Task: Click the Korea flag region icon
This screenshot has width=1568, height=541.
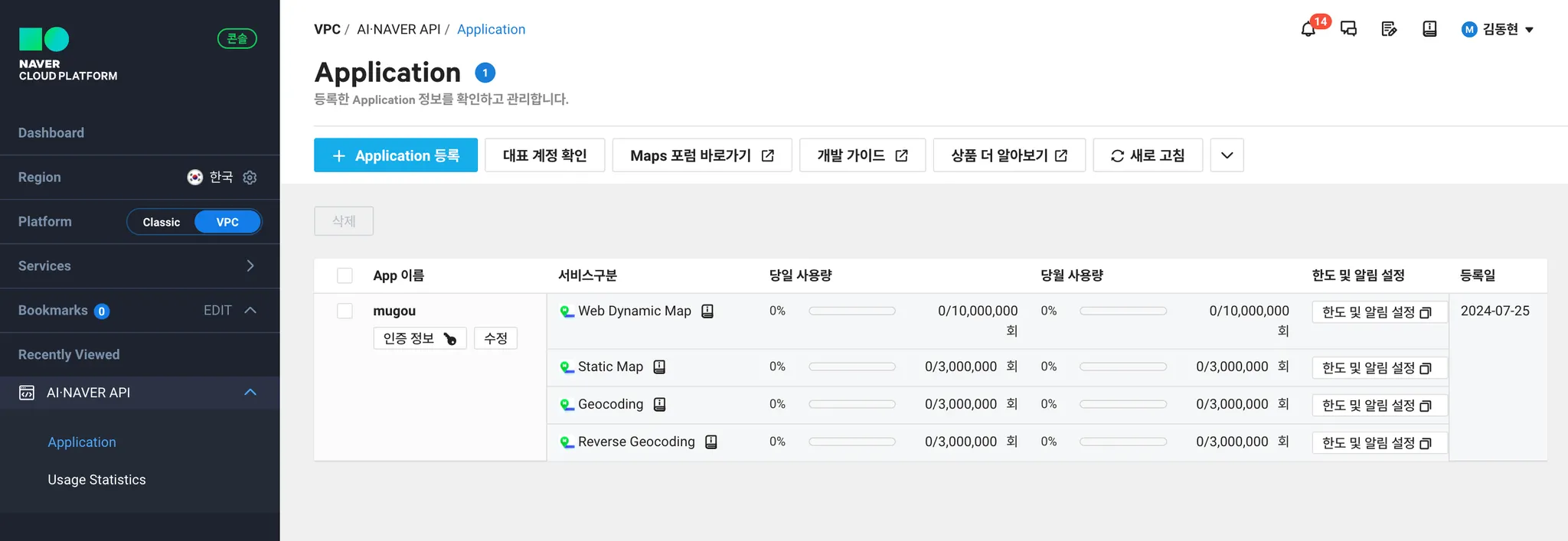Action: [195, 178]
